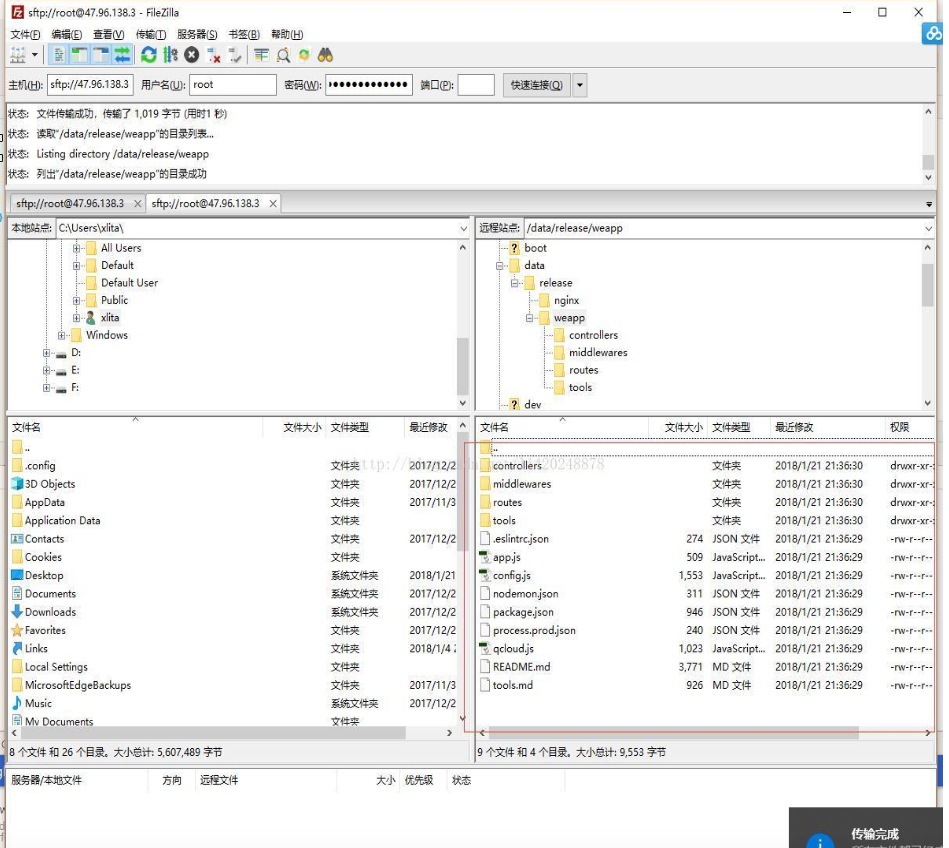
Task: Click the process transfer queue icon
Action: tap(171, 56)
